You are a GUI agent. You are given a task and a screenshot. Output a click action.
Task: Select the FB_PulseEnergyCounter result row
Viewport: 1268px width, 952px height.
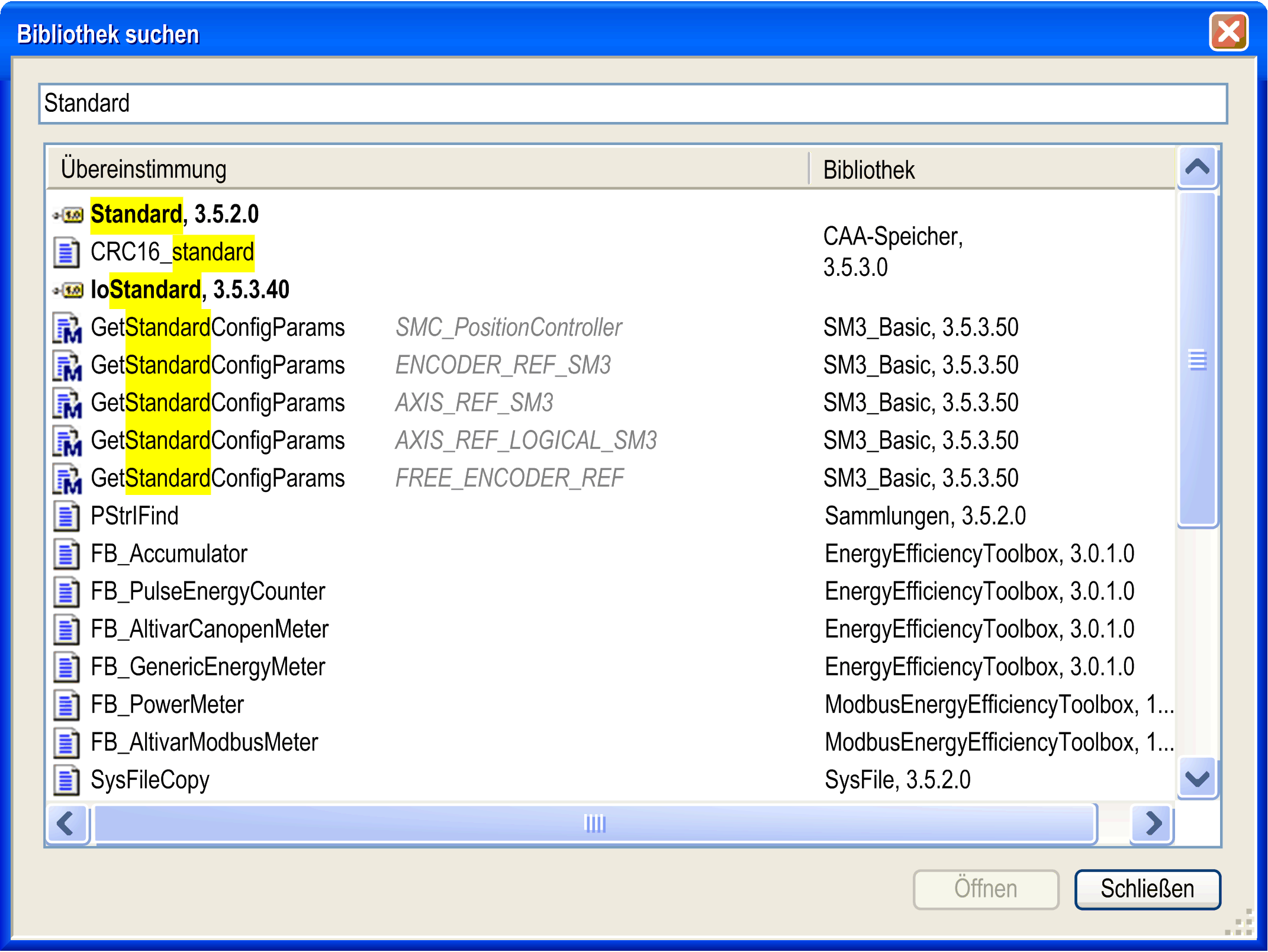click(208, 591)
